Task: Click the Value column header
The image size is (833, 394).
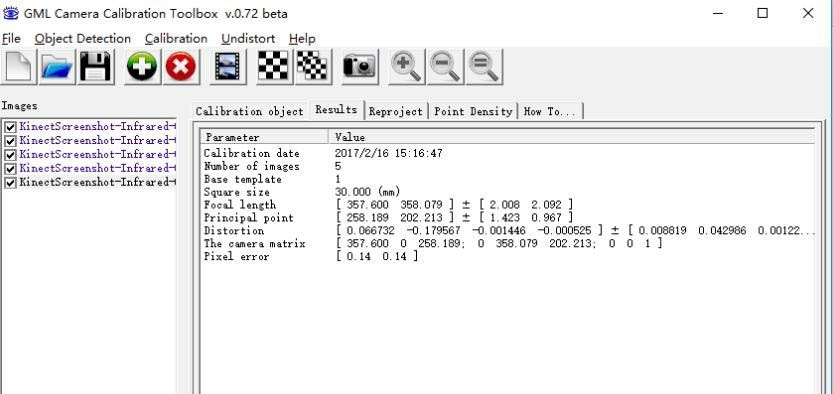Action: (572, 138)
